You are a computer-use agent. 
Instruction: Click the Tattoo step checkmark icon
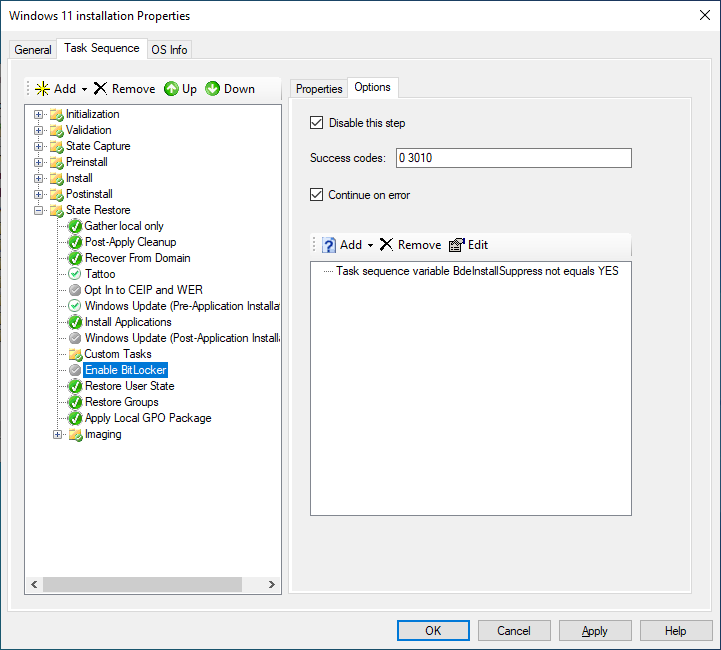coord(74,274)
